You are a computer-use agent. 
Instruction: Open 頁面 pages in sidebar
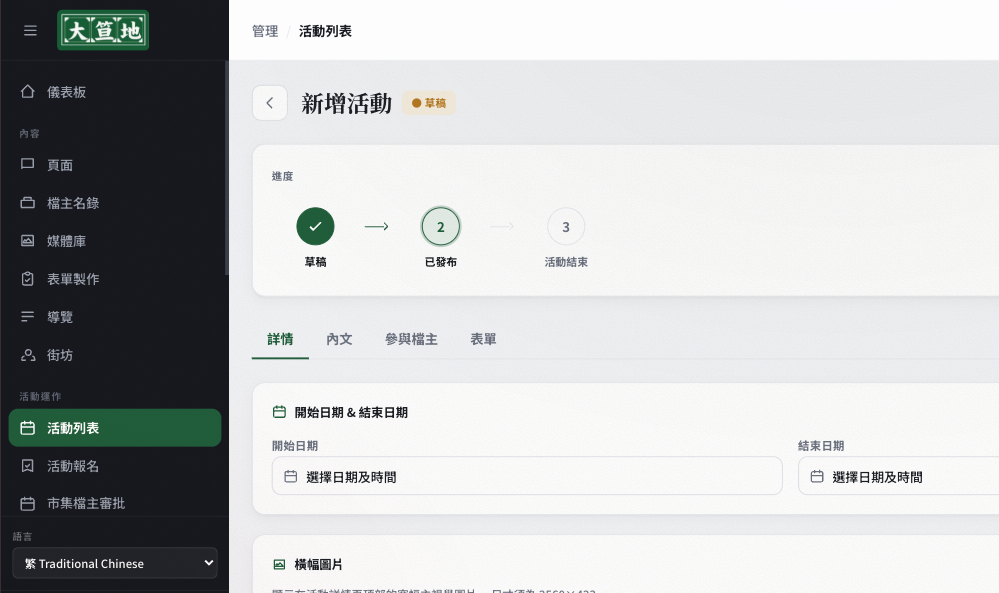pyautogui.click(x=115, y=165)
